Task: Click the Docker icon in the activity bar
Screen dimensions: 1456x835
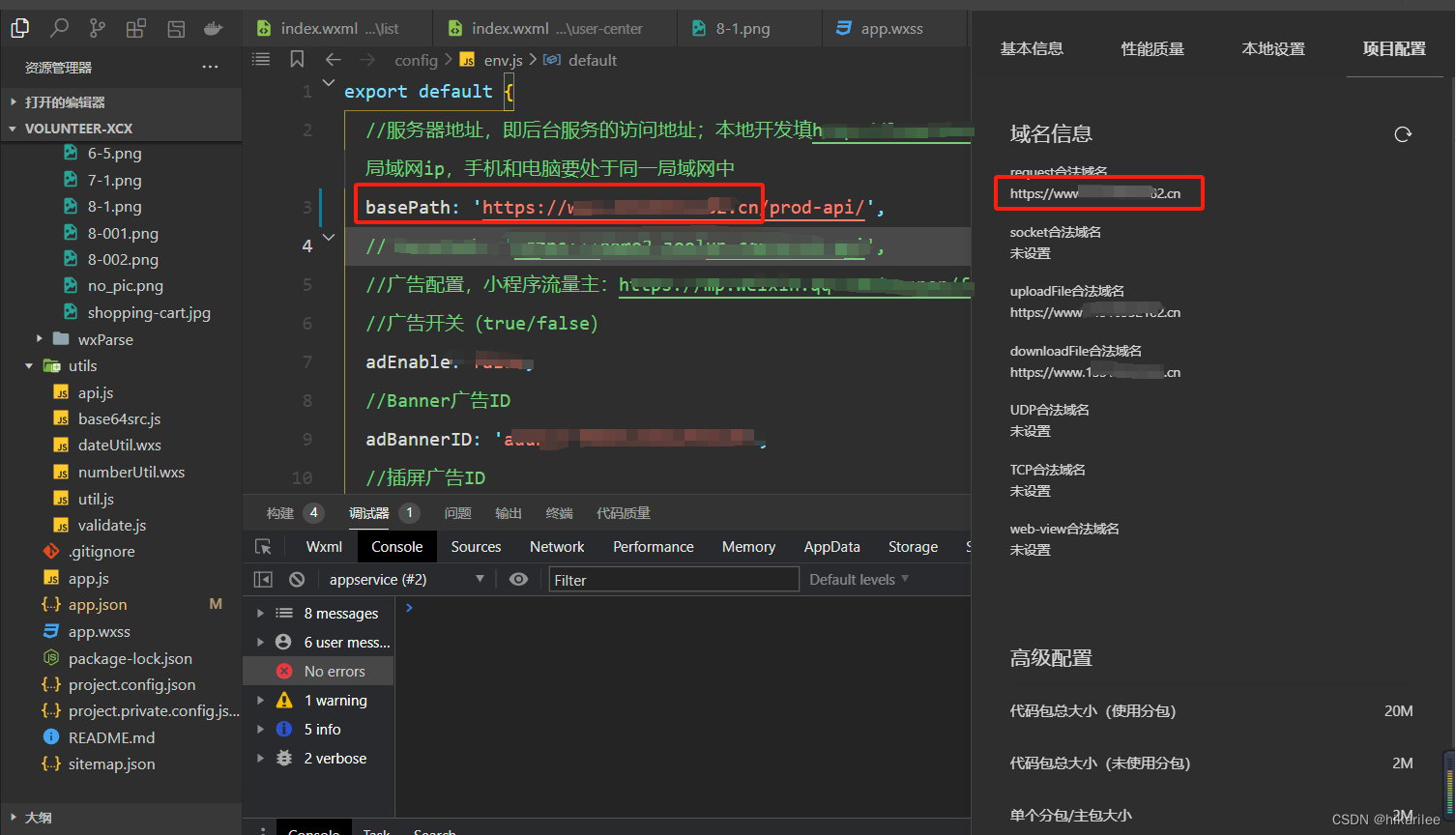Action: pos(214,28)
